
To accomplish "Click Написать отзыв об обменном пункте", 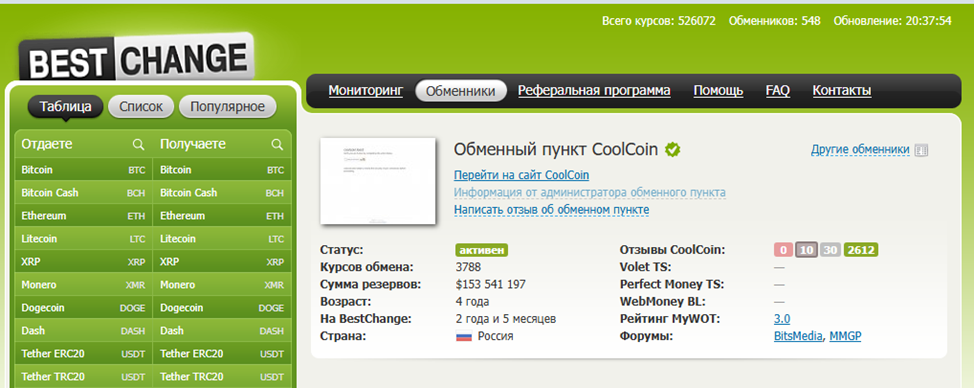I will 552,210.
